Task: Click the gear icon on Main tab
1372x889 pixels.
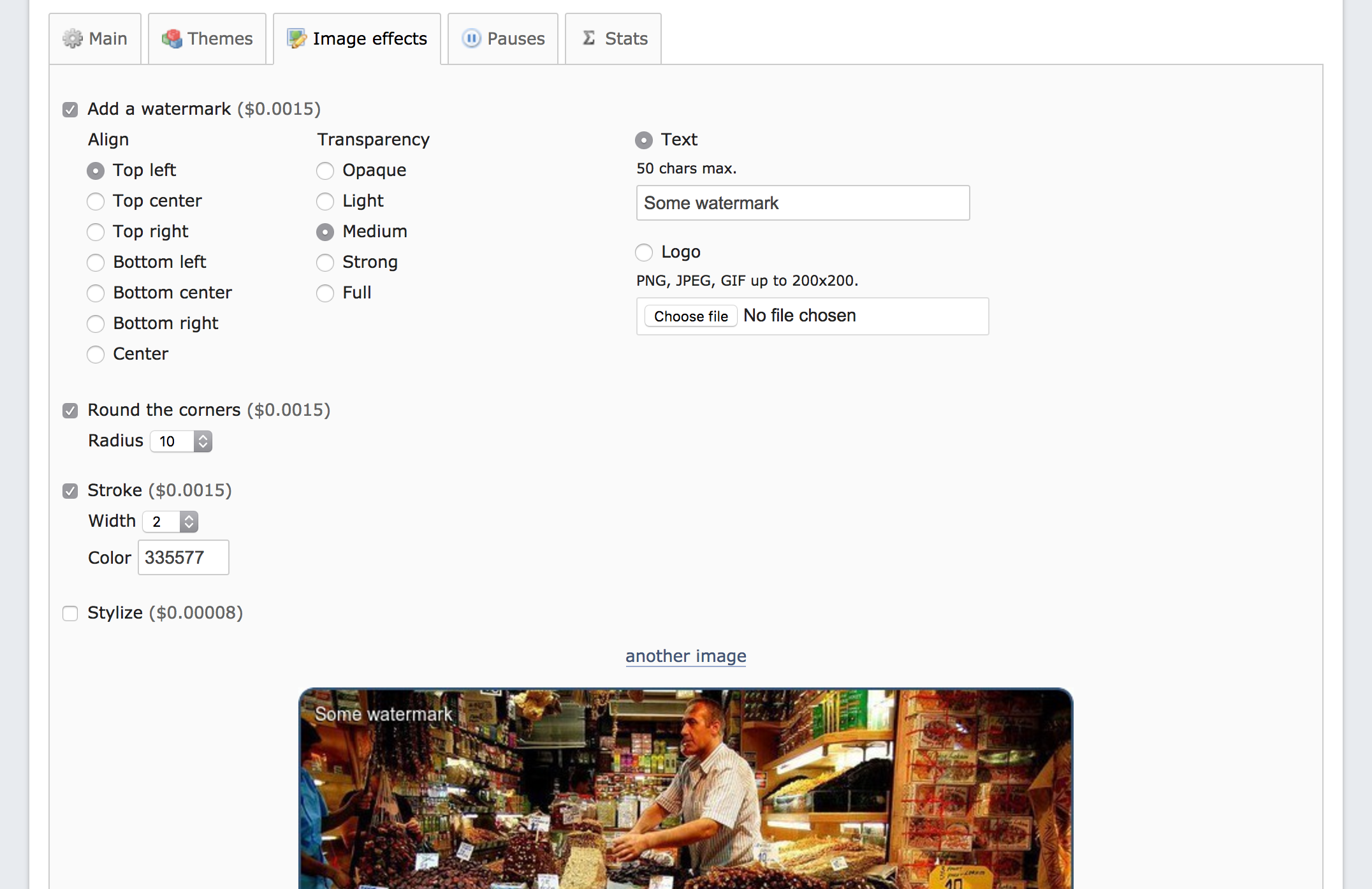Action: point(73,39)
